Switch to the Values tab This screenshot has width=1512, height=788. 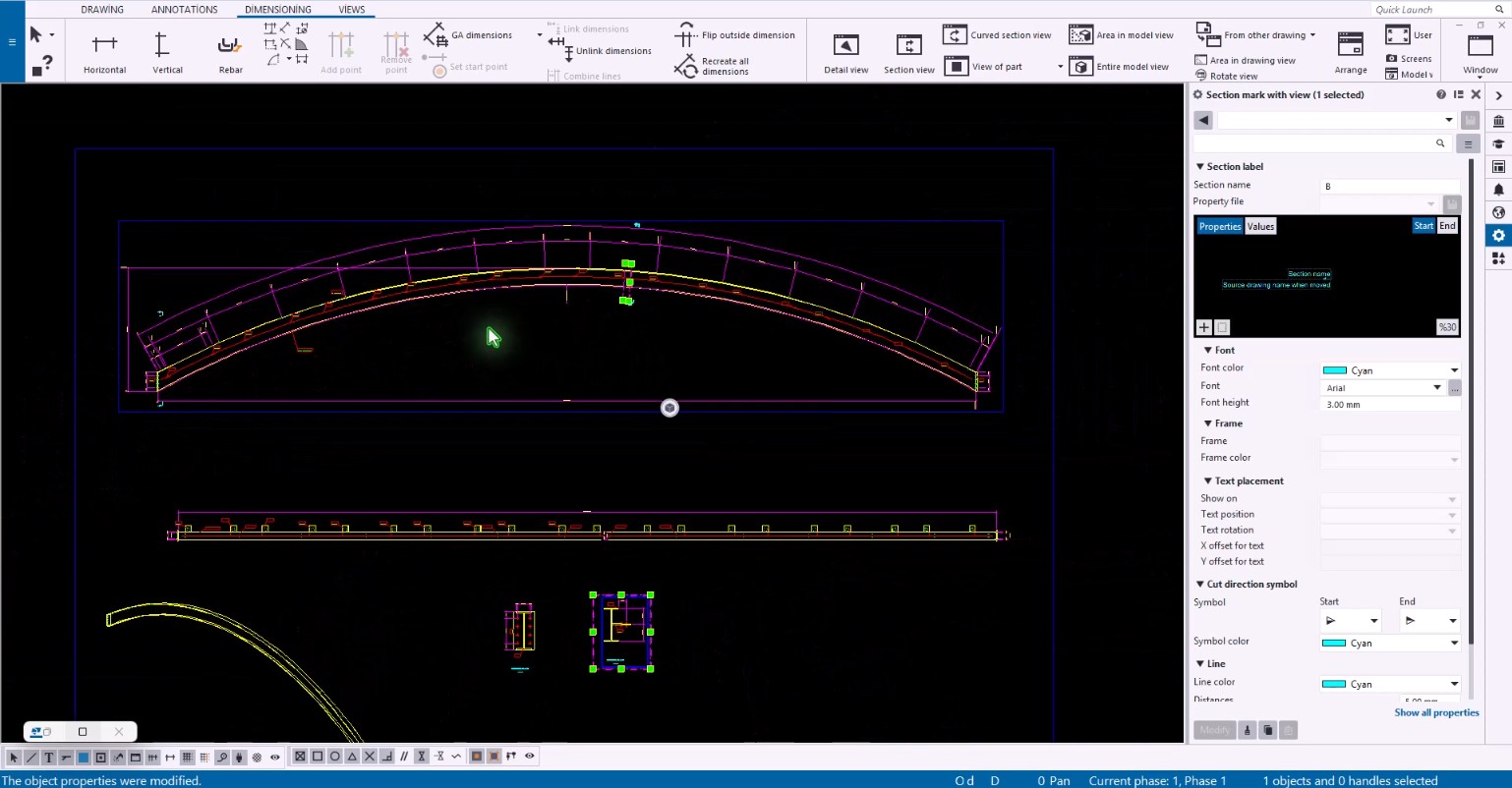(x=1260, y=227)
